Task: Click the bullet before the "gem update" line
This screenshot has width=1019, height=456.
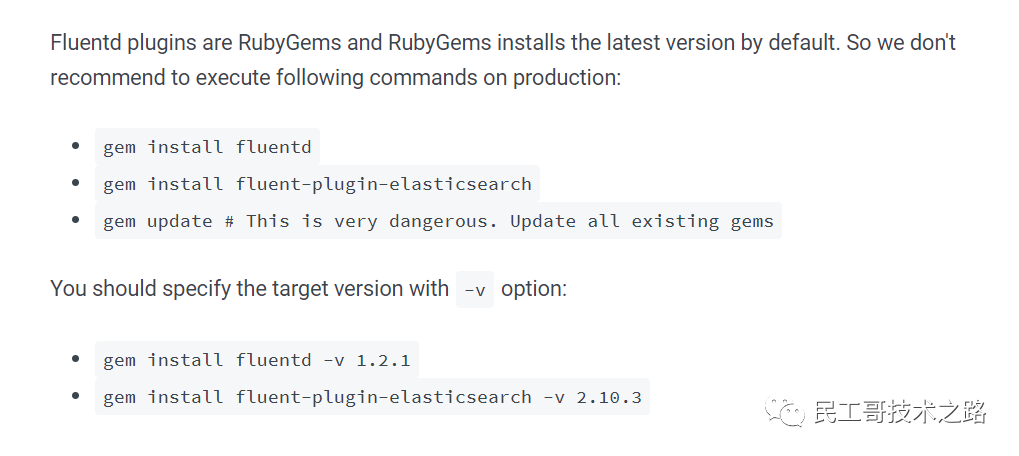Action: click(75, 221)
